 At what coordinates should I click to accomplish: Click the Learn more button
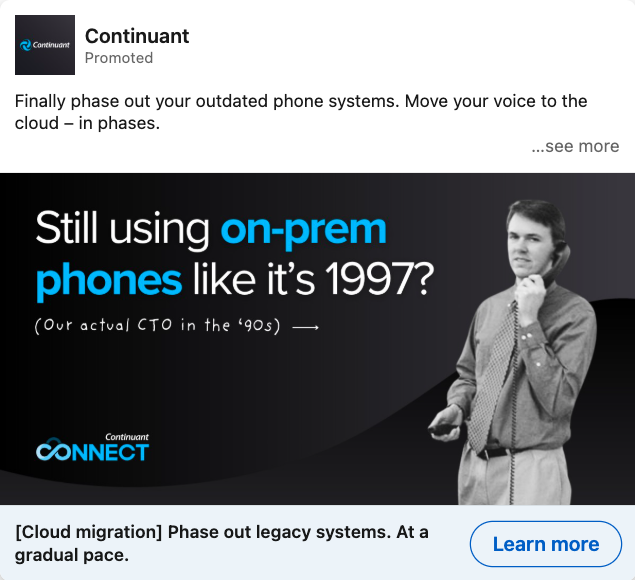pyautogui.click(x=546, y=544)
